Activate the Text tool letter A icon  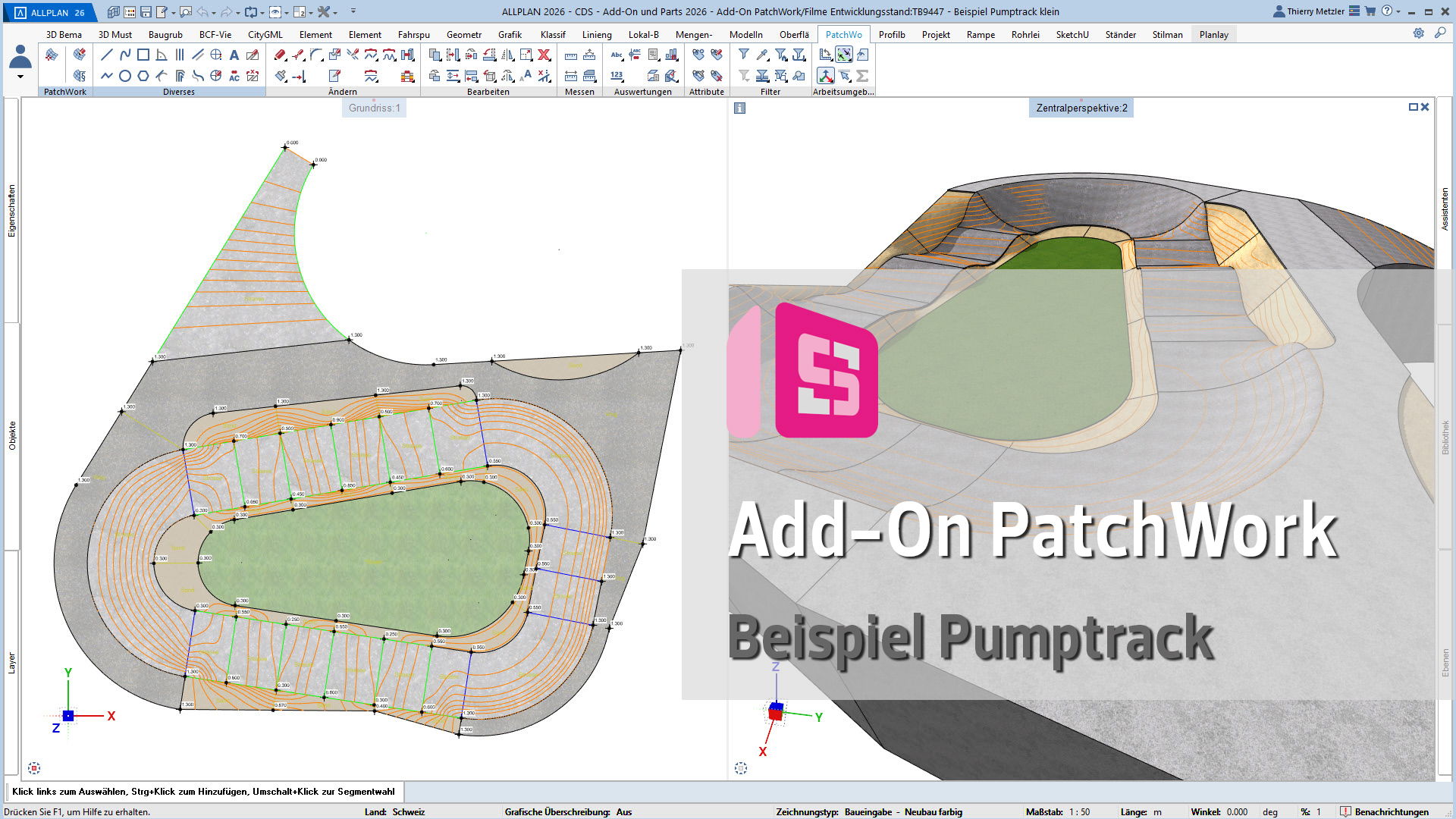(x=234, y=55)
